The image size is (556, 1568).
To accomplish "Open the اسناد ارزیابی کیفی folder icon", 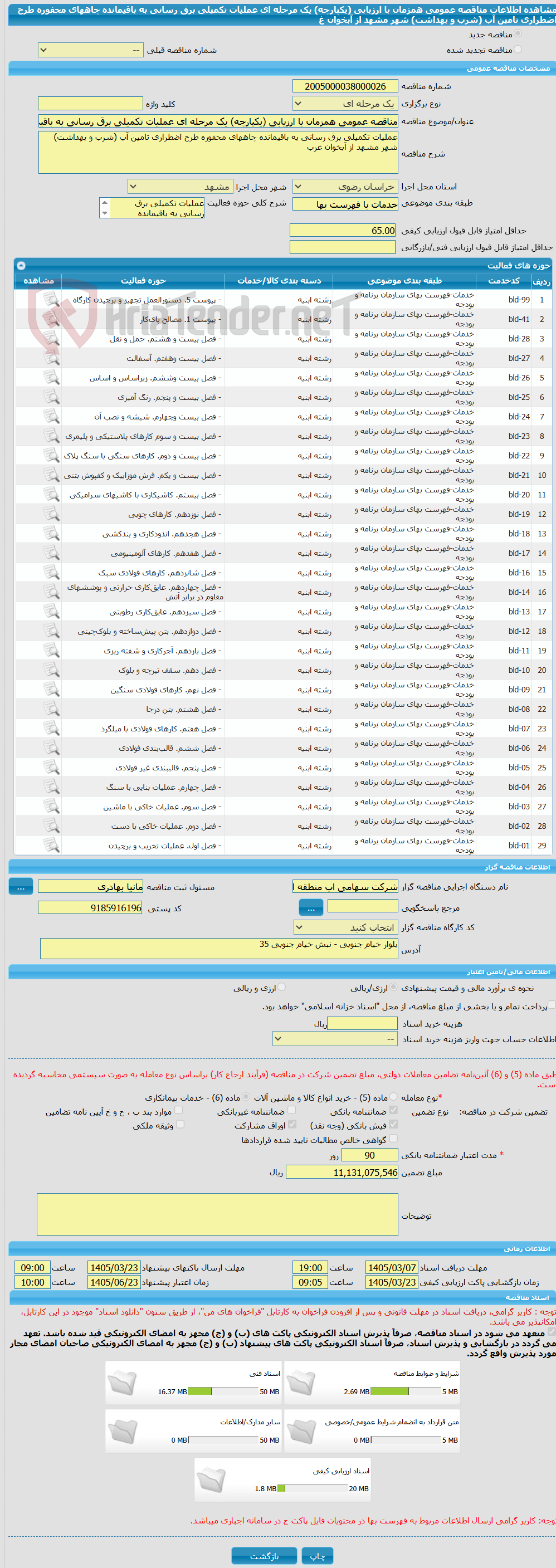I will [x=211, y=1480].
